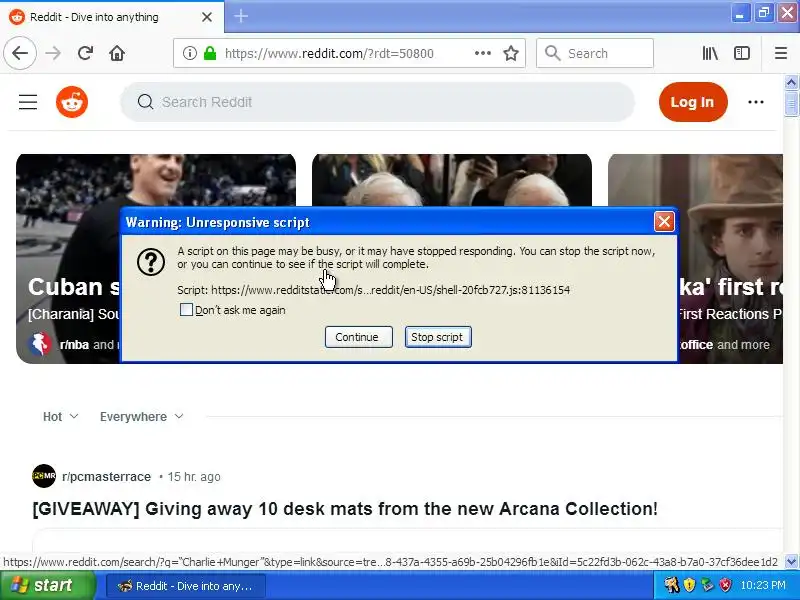This screenshot has width=800, height=600.
Task: Click the red shield security tray icon
Action: click(x=725, y=585)
